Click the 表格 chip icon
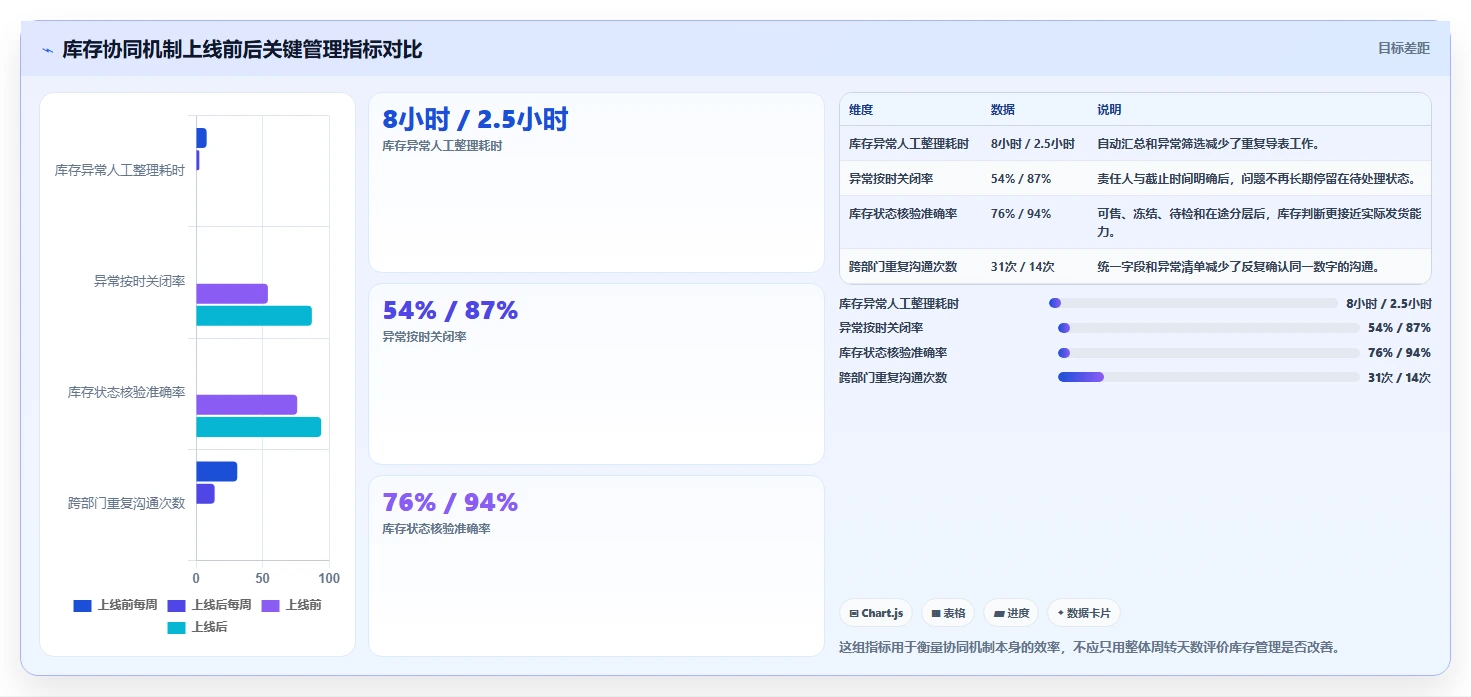This screenshot has width=1471, height=697. tap(936, 613)
